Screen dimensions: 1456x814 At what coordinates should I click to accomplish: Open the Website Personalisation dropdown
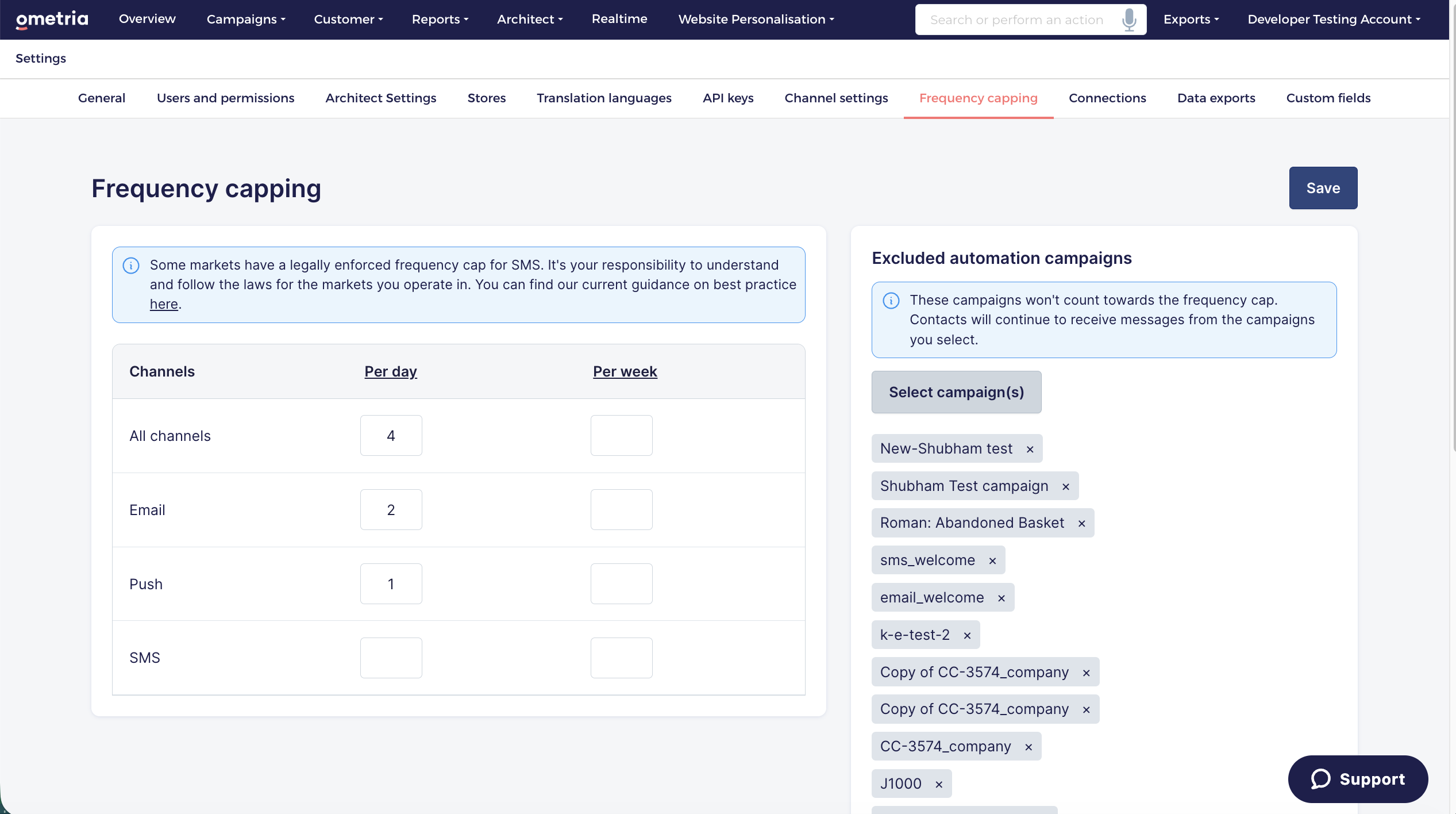(756, 19)
